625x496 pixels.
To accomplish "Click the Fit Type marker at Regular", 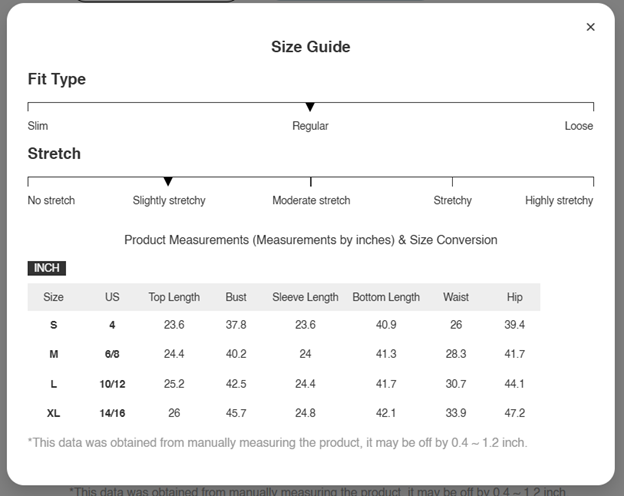I will [x=310, y=107].
